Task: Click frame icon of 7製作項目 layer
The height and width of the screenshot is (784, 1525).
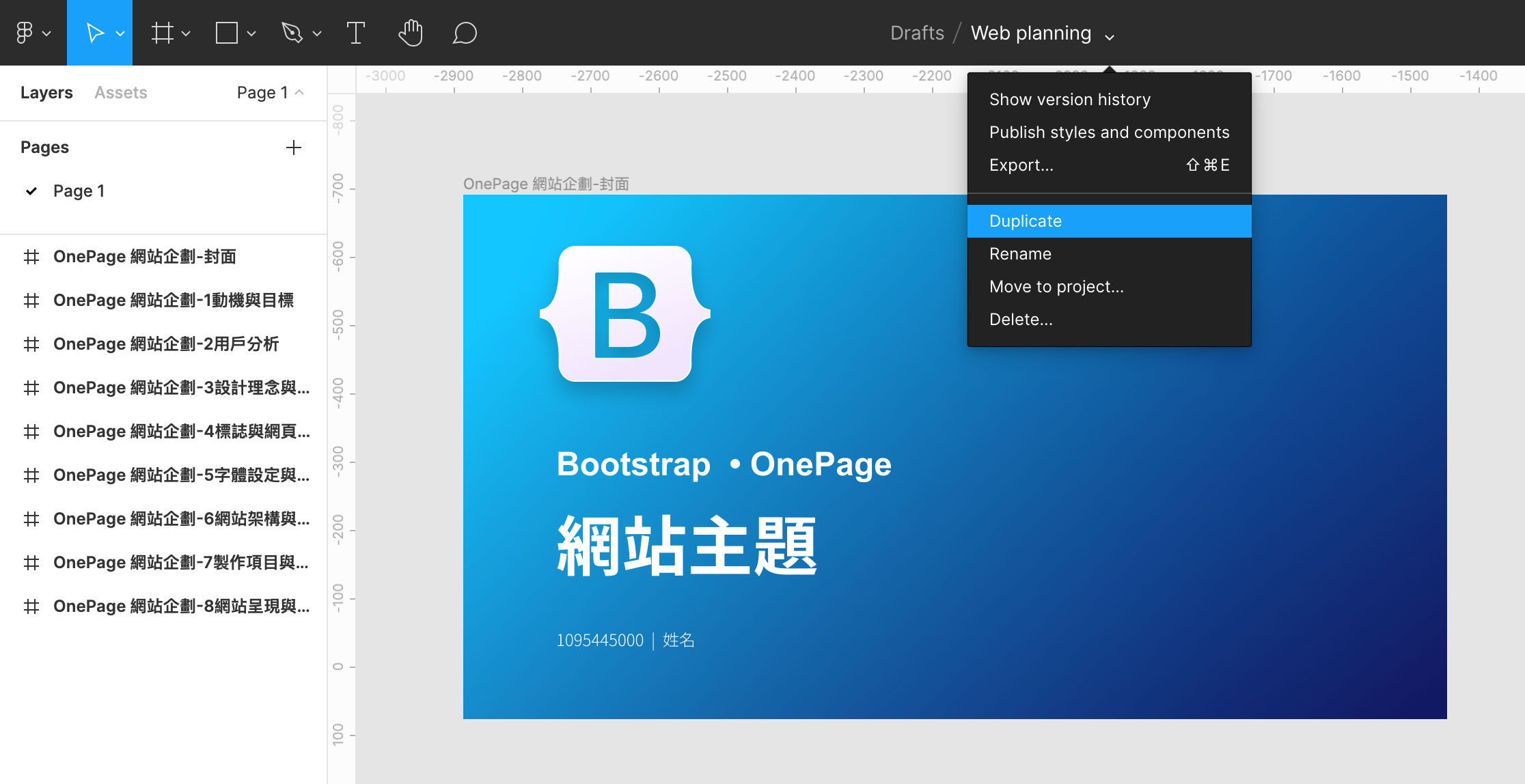Action: point(31,563)
